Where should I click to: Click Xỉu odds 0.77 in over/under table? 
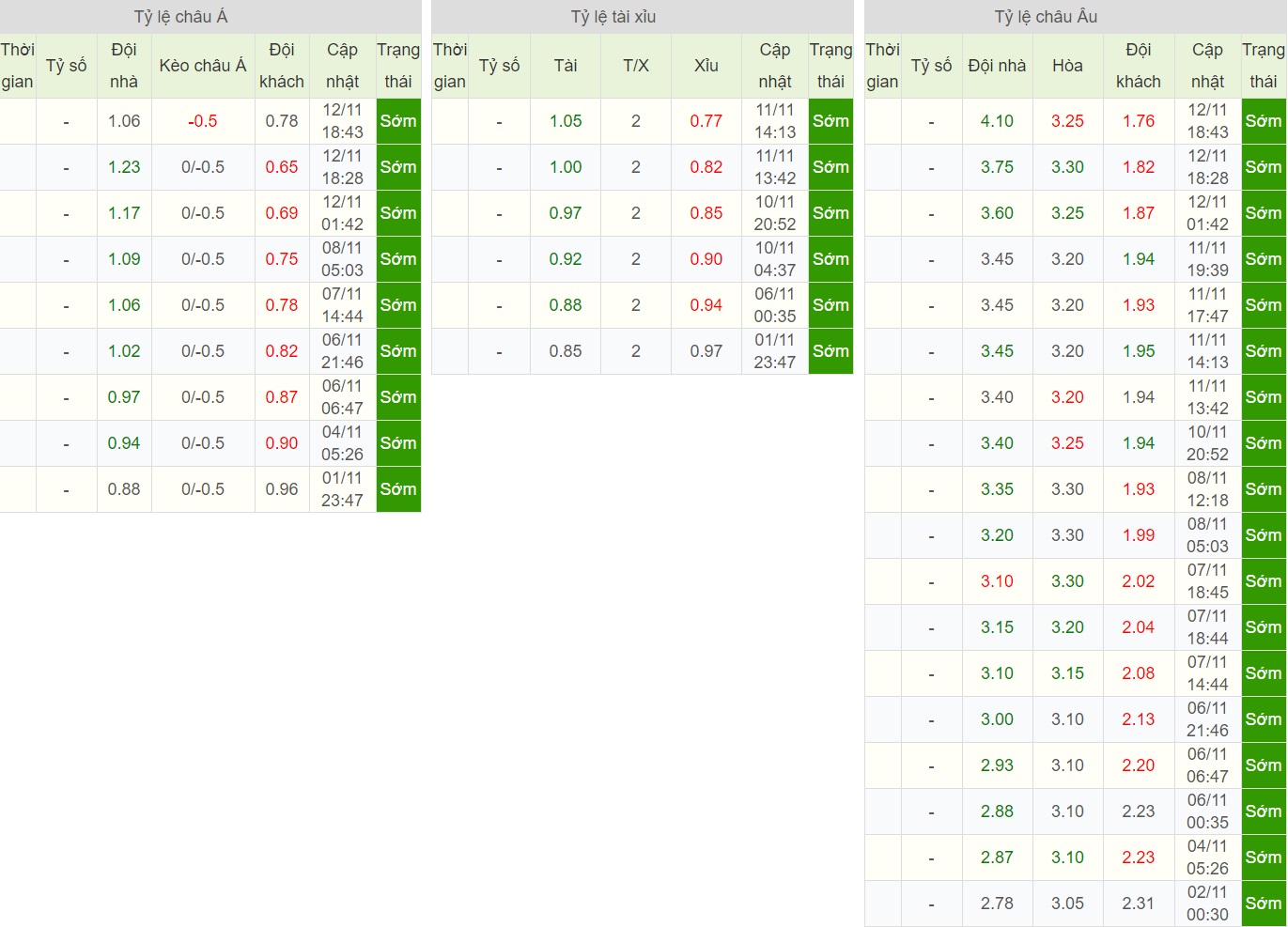tap(706, 121)
